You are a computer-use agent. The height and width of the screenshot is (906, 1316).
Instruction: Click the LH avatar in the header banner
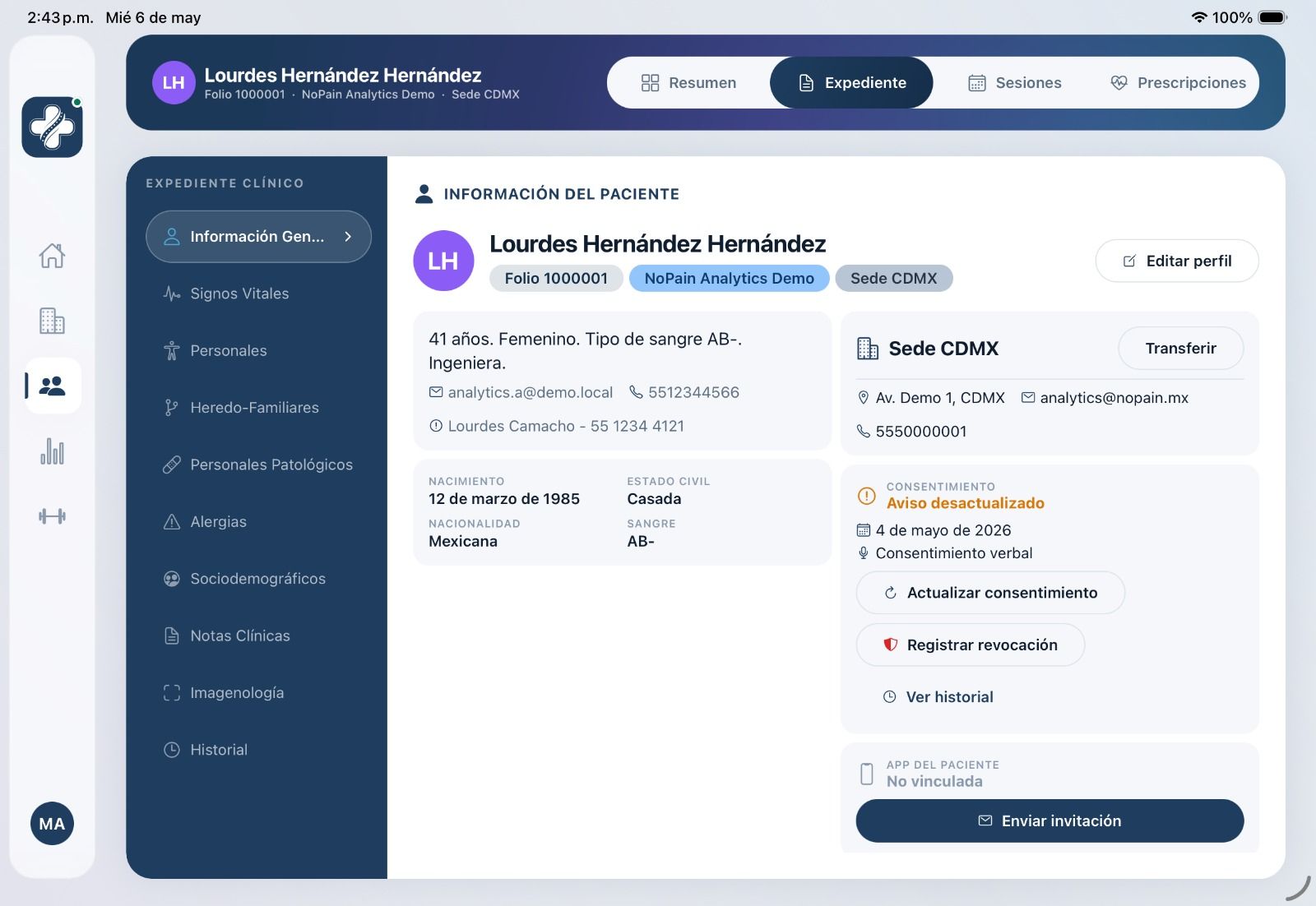(x=174, y=82)
